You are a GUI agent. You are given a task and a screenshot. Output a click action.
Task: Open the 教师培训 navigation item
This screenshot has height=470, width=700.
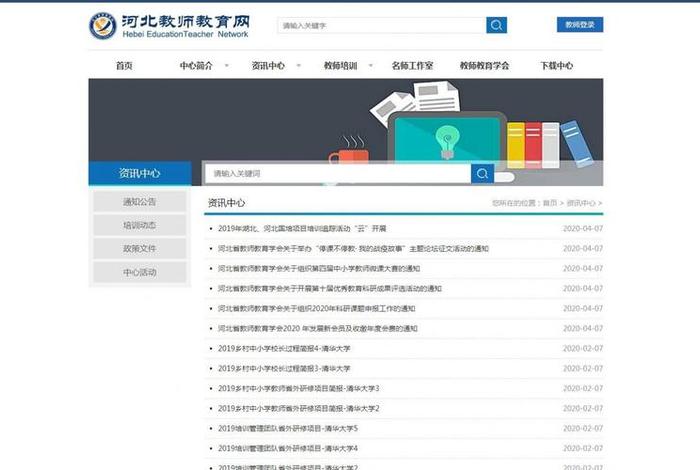[341, 66]
